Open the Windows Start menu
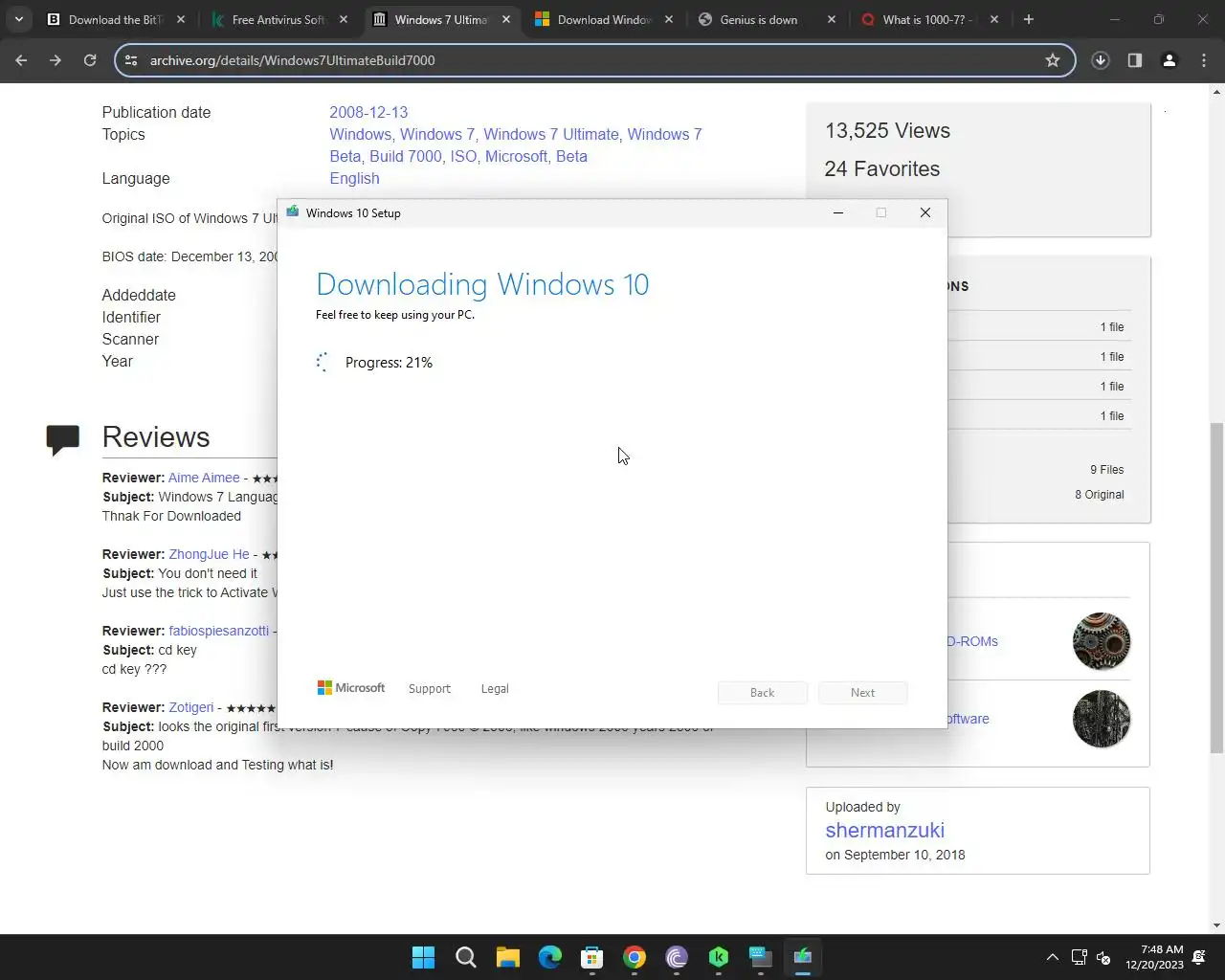 (x=423, y=957)
